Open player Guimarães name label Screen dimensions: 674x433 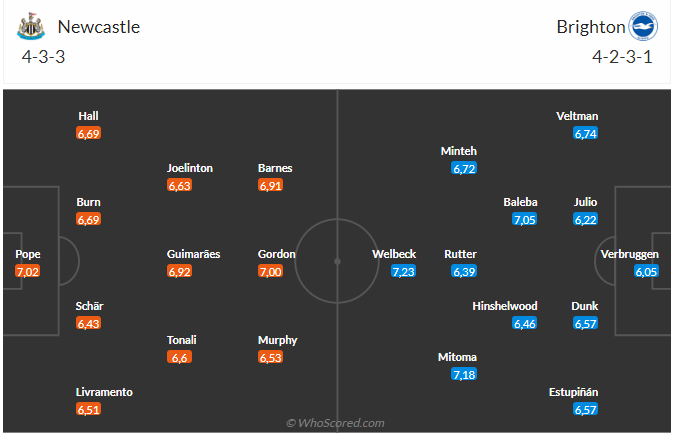point(193,254)
